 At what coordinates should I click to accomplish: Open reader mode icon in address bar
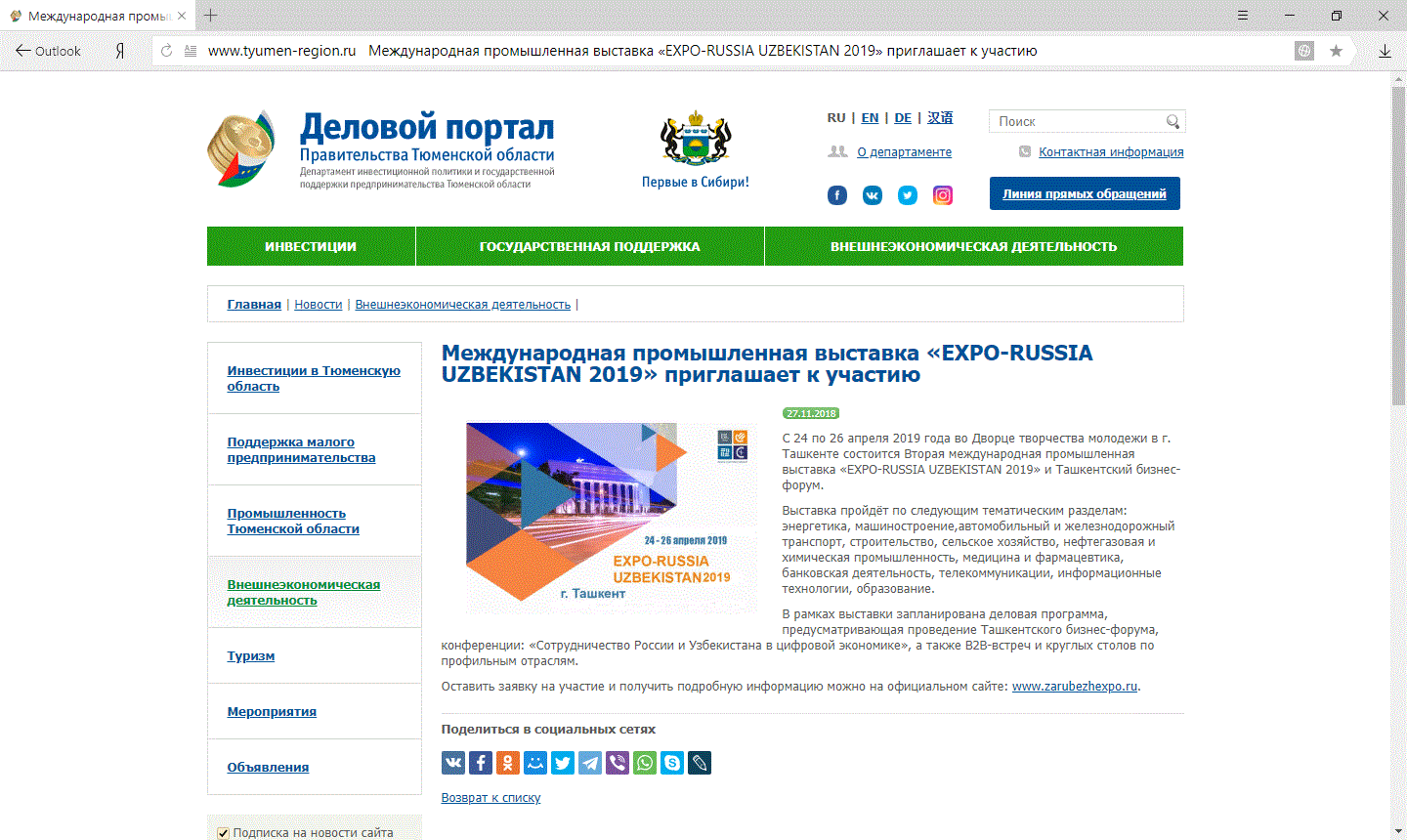pyautogui.click(x=191, y=51)
